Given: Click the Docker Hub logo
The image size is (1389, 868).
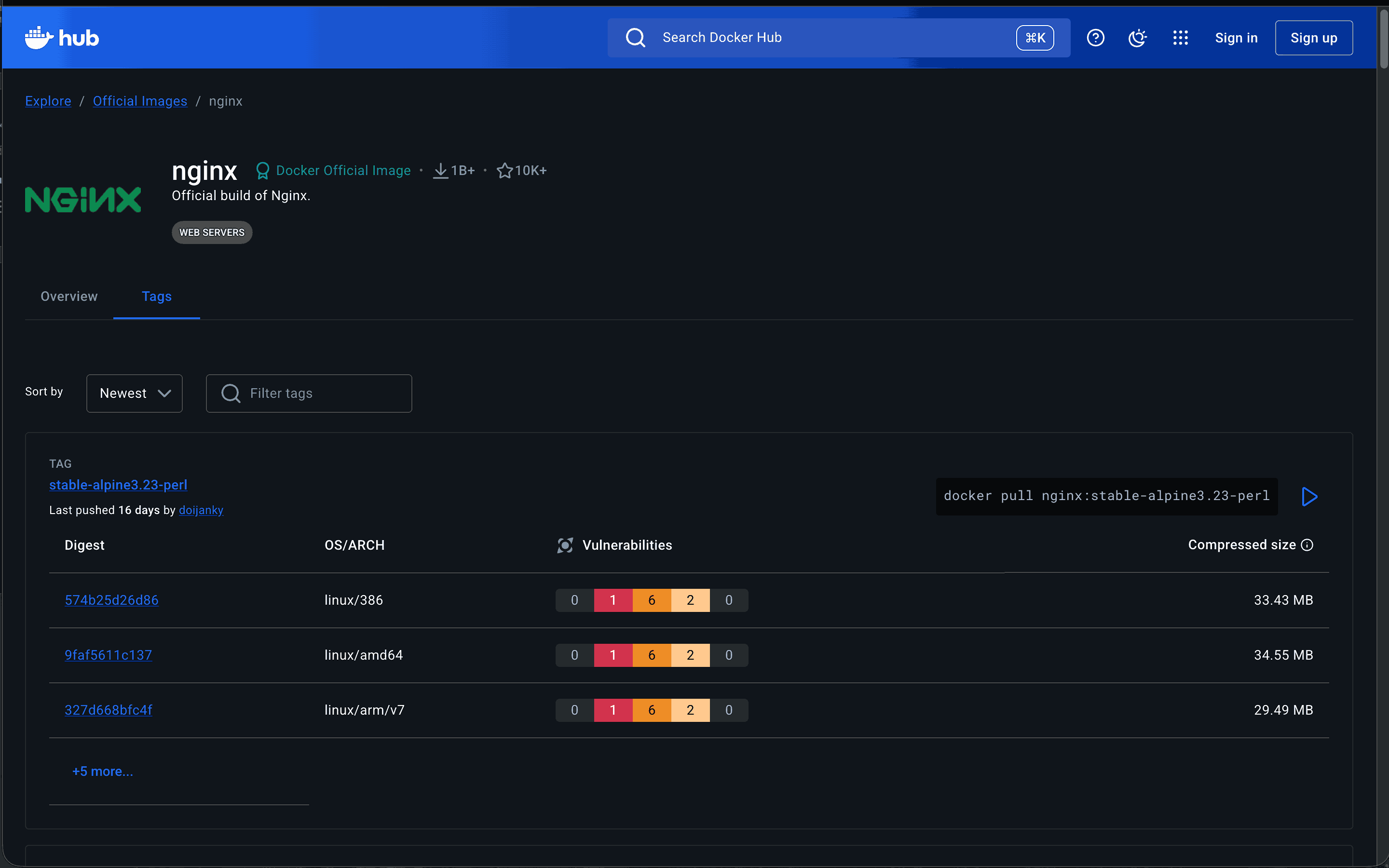Looking at the screenshot, I should [61, 37].
